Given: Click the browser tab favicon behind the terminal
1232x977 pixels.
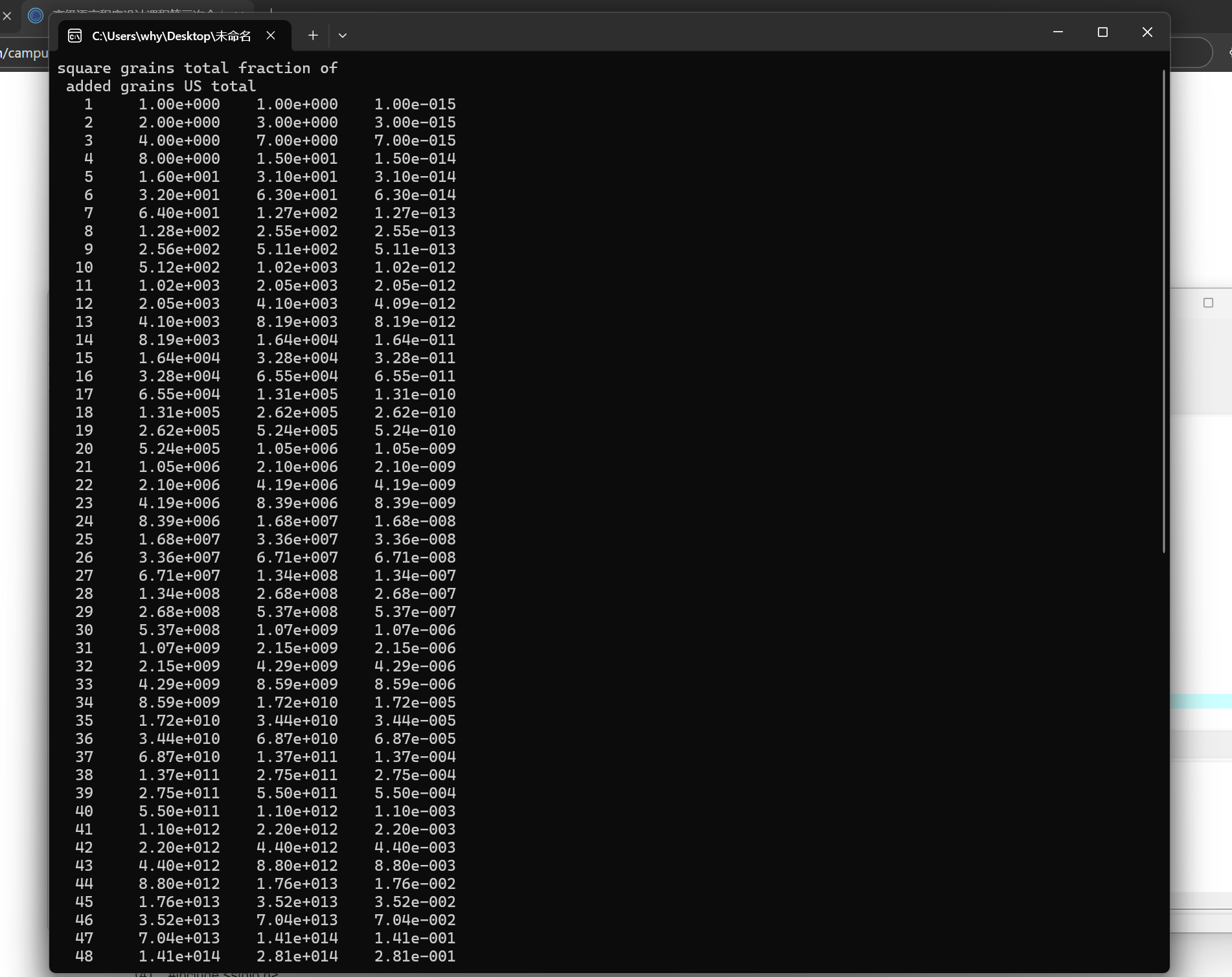Looking at the screenshot, I should (x=36, y=16).
